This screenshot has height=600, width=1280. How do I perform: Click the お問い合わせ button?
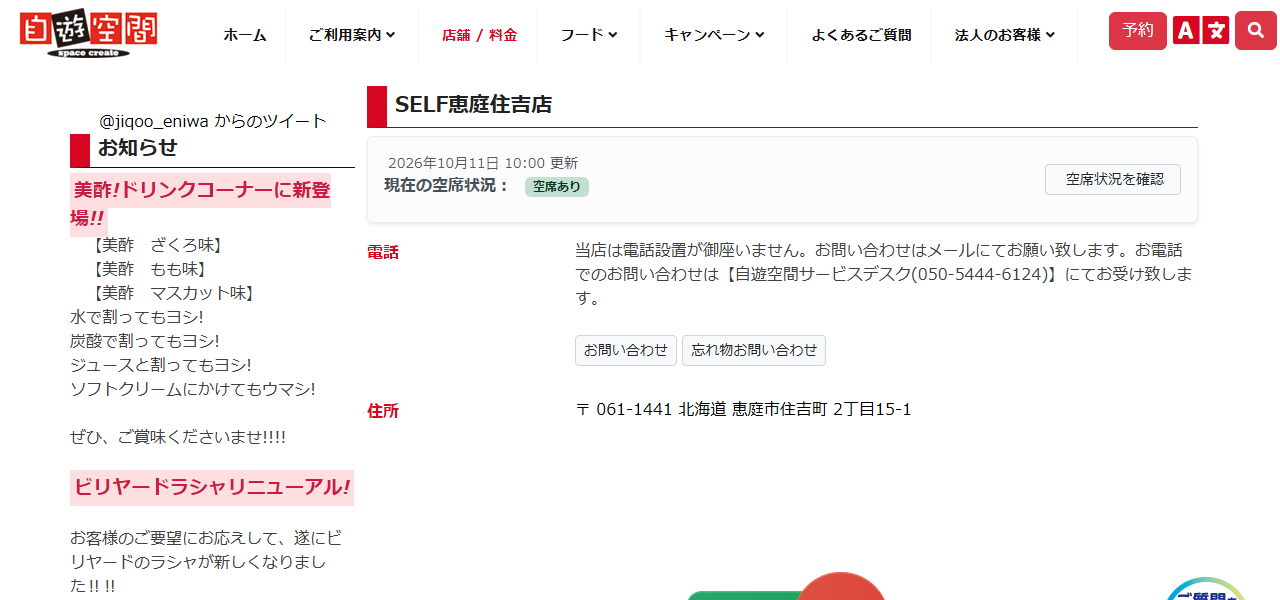click(x=626, y=350)
